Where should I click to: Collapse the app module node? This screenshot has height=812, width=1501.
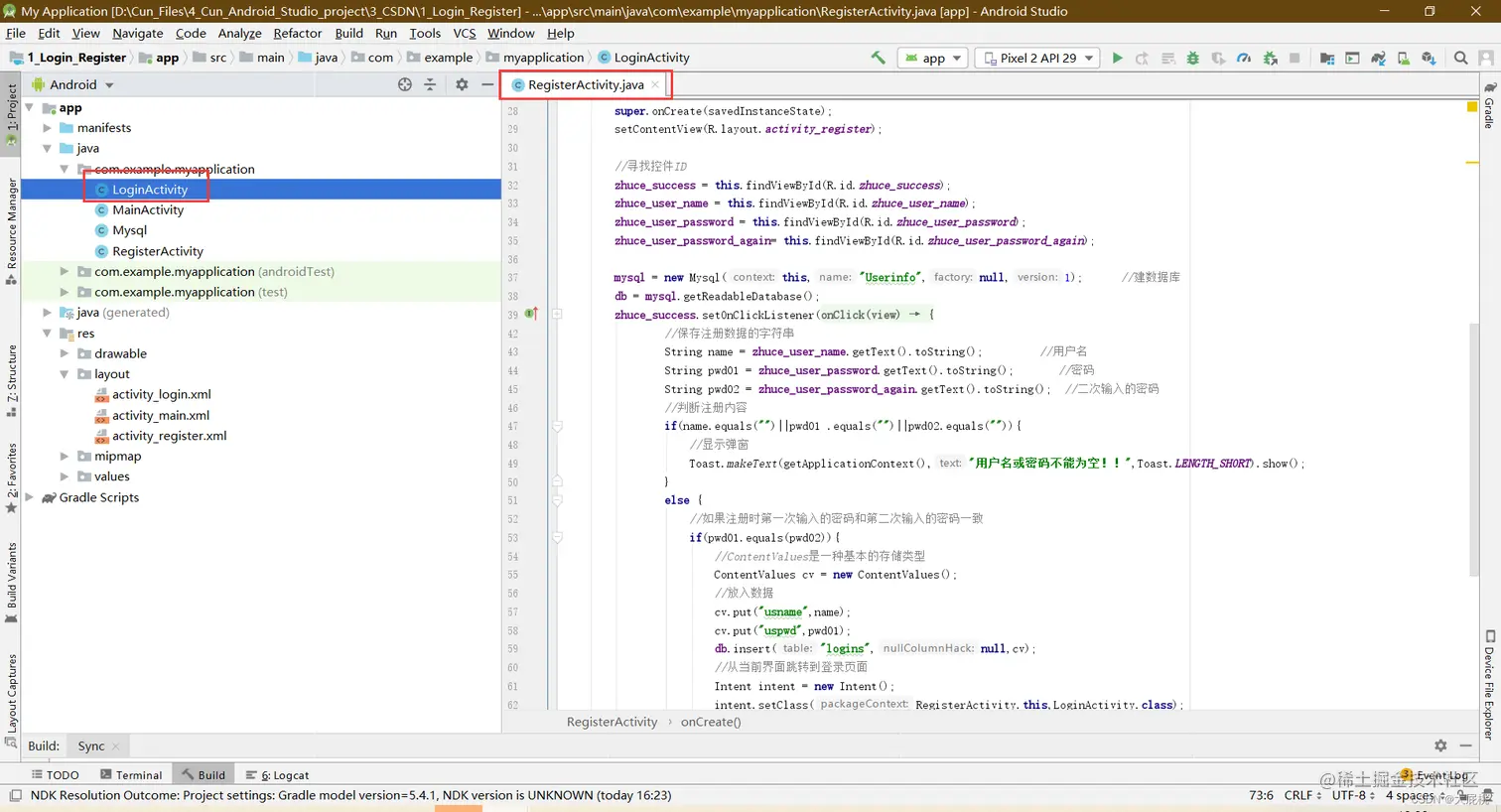coord(29,107)
